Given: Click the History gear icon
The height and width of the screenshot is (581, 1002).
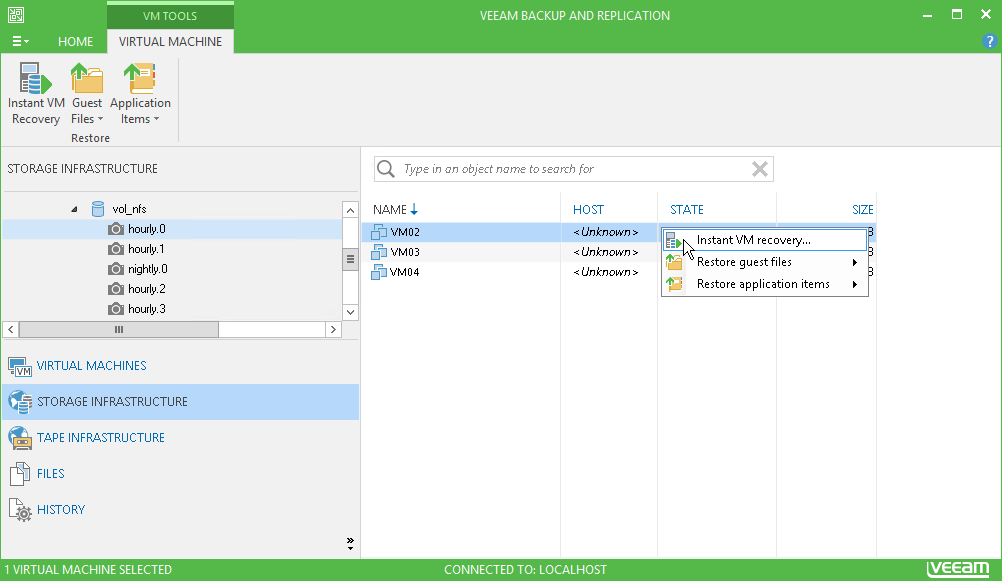Looking at the screenshot, I should (x=20, y=509).
